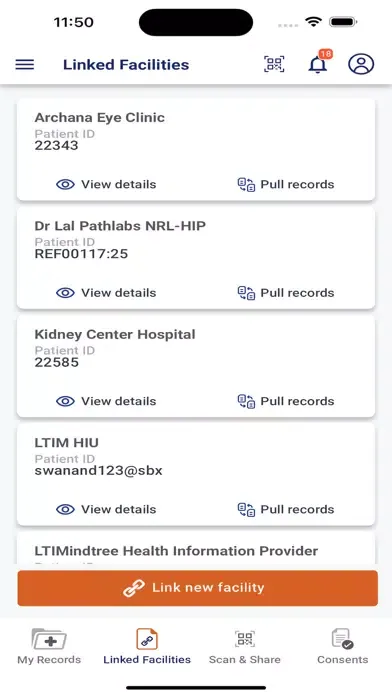Tap the QR scanner icon in header
The height and width of the screenshot is (696, 392).
coord(274,64)
